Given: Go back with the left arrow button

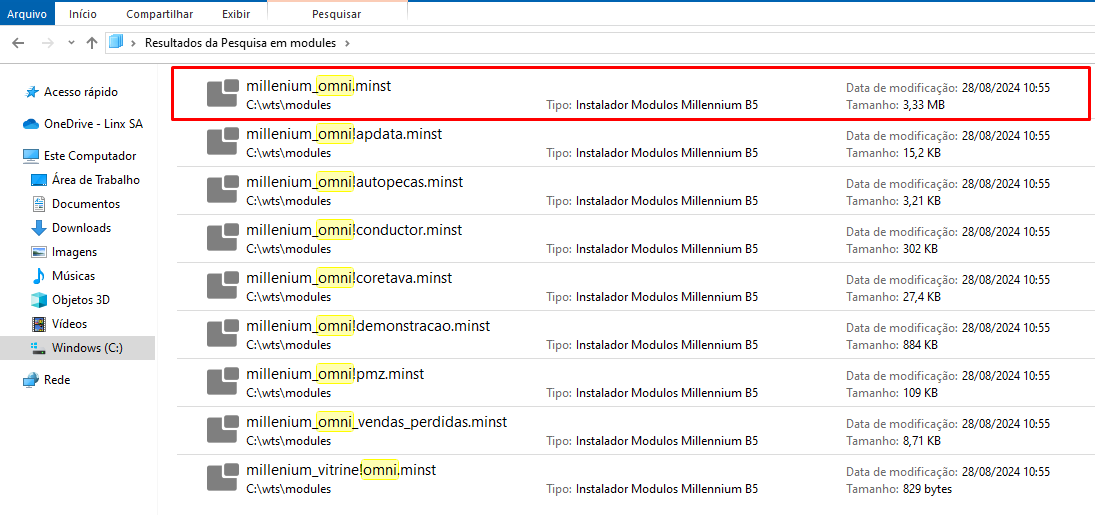Looking at the screenshot, I should (19, 43).
